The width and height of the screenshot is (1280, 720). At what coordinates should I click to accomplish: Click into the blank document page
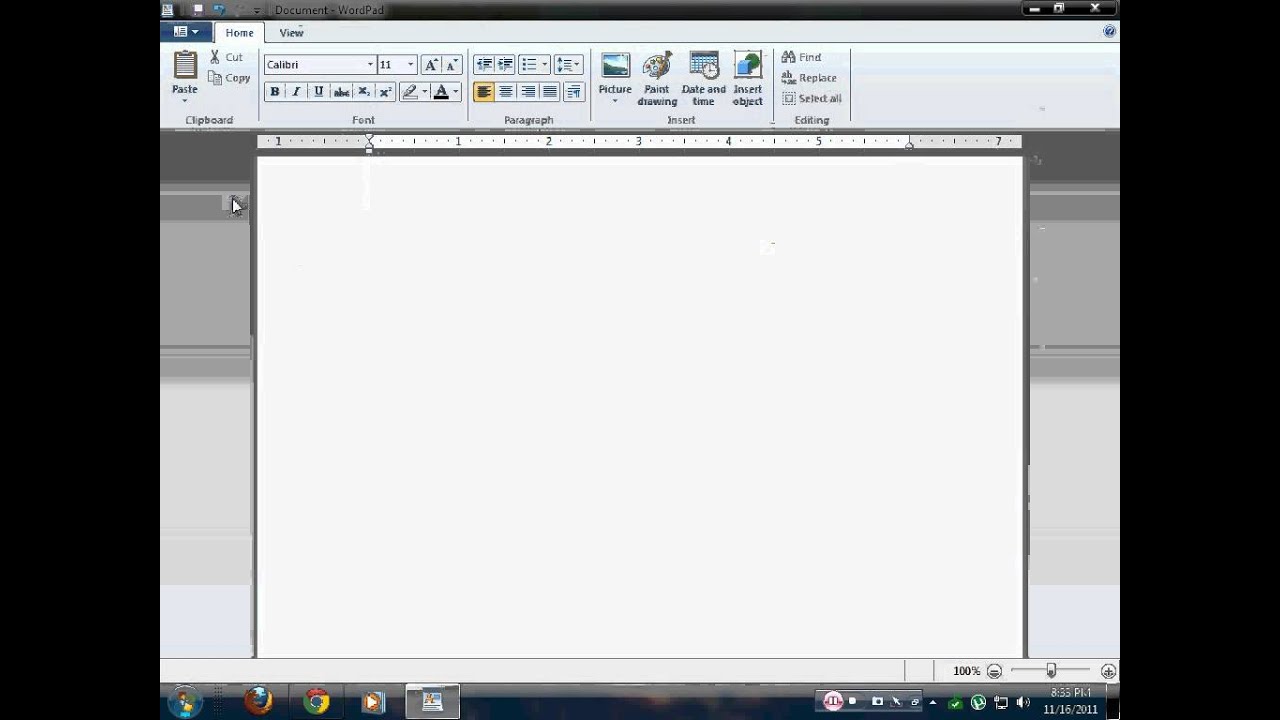click(x=640, y=405)
